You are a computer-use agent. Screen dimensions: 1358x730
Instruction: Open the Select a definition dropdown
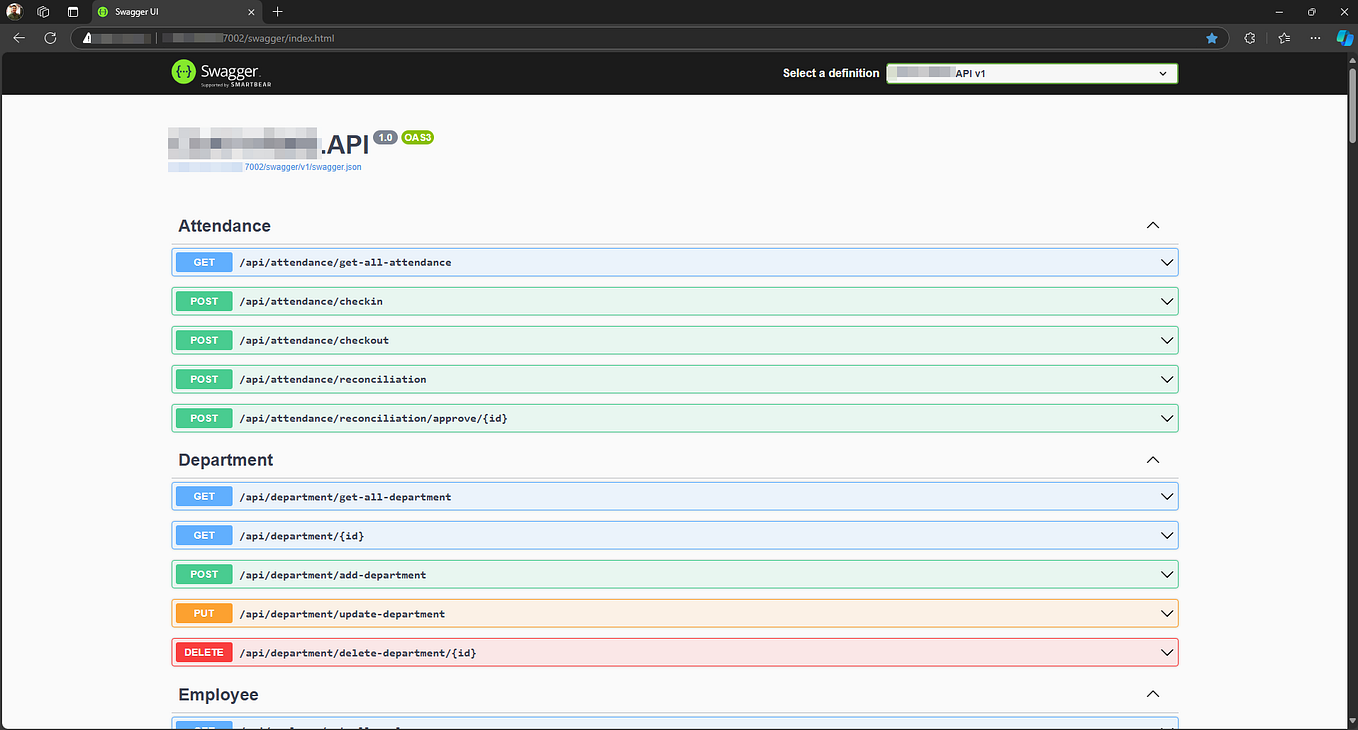[x=1031, y=73]
